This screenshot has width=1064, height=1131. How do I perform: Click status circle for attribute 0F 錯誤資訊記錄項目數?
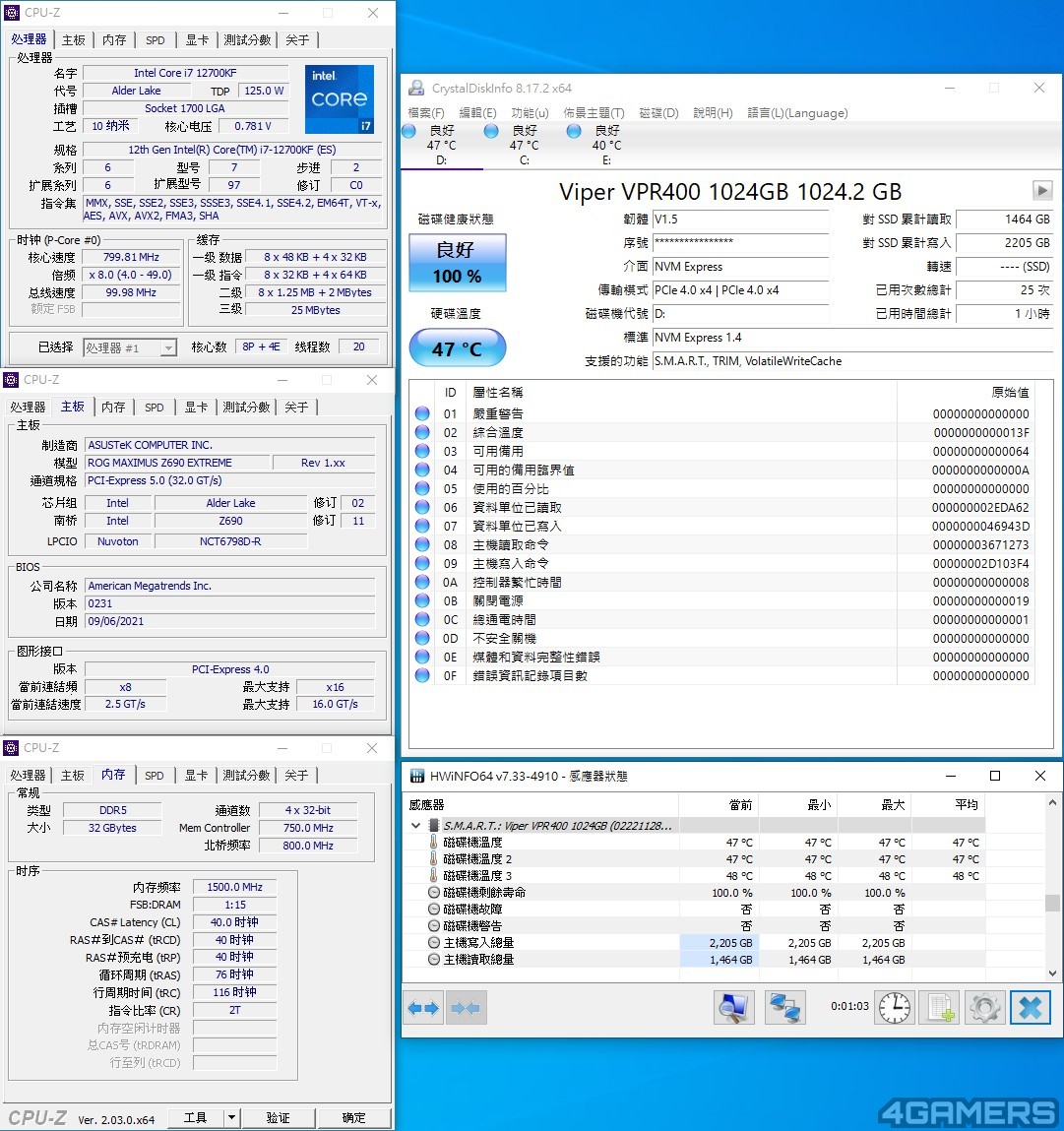coord(422,676)
